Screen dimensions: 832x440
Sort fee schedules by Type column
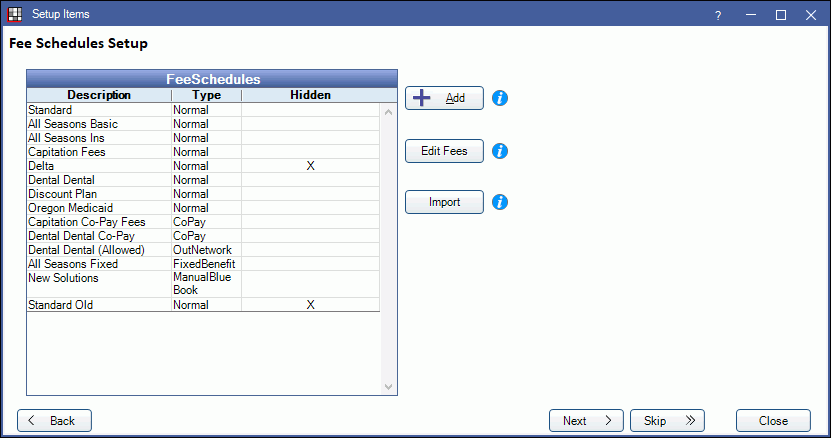tap(206, 95)
